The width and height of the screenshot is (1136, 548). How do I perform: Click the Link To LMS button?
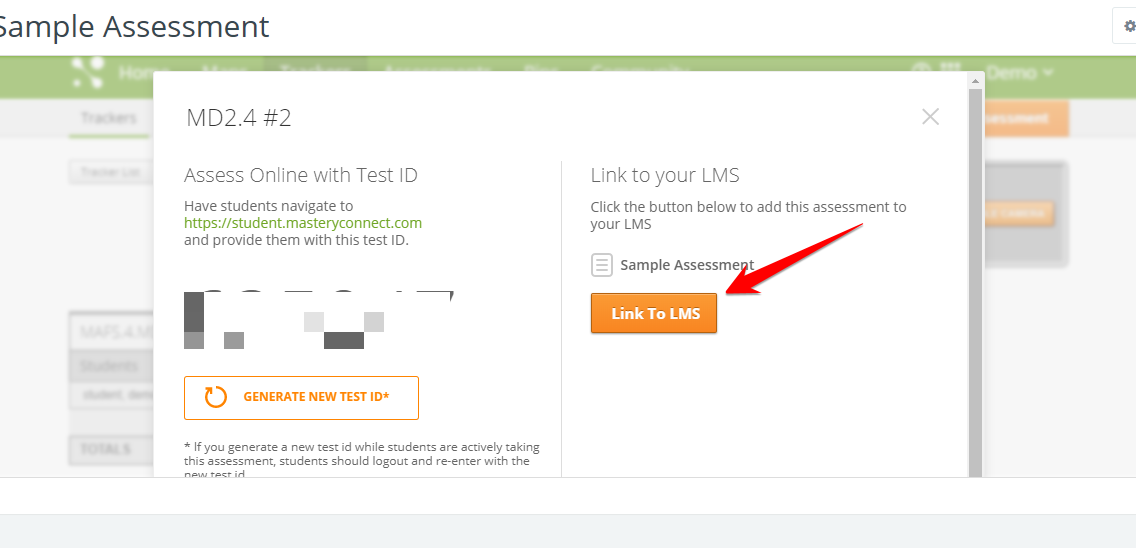654,313
